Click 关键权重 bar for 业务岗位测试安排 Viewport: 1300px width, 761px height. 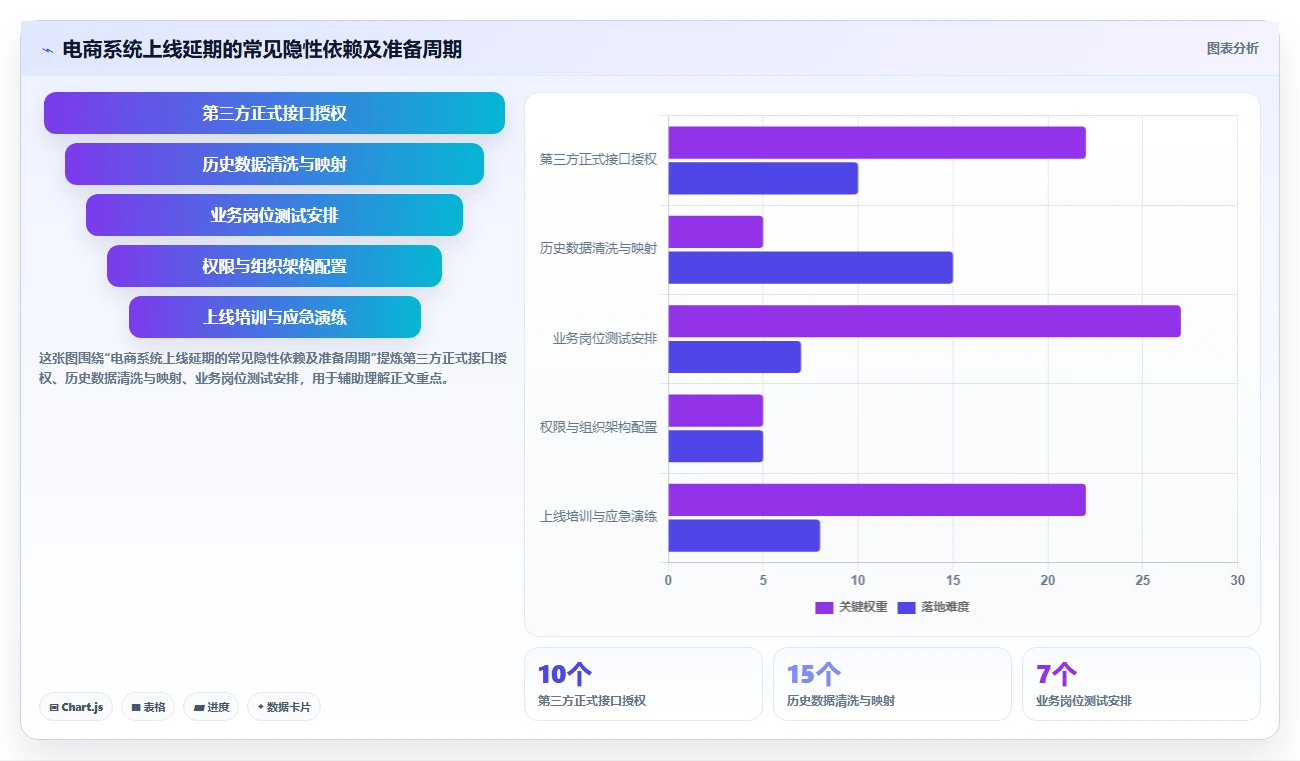pyautogui.click(x=925, y=321)
